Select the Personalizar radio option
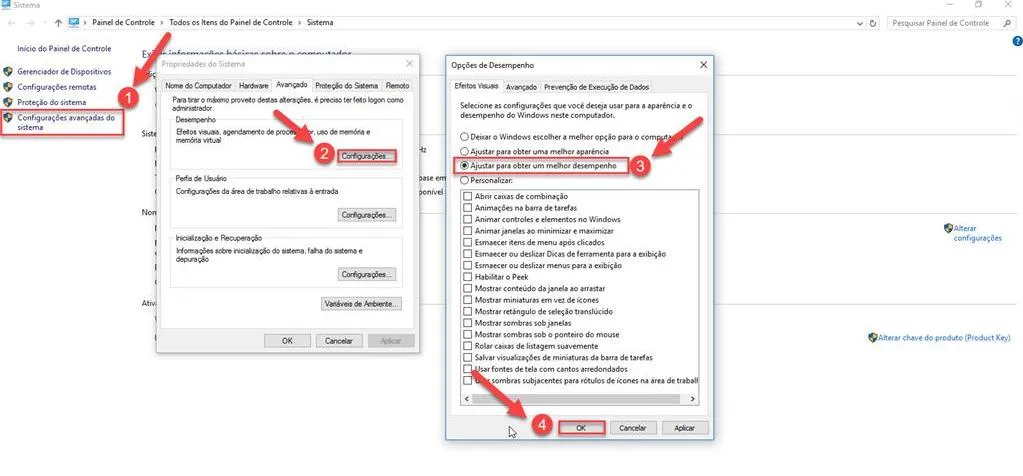 pos(464,180)
